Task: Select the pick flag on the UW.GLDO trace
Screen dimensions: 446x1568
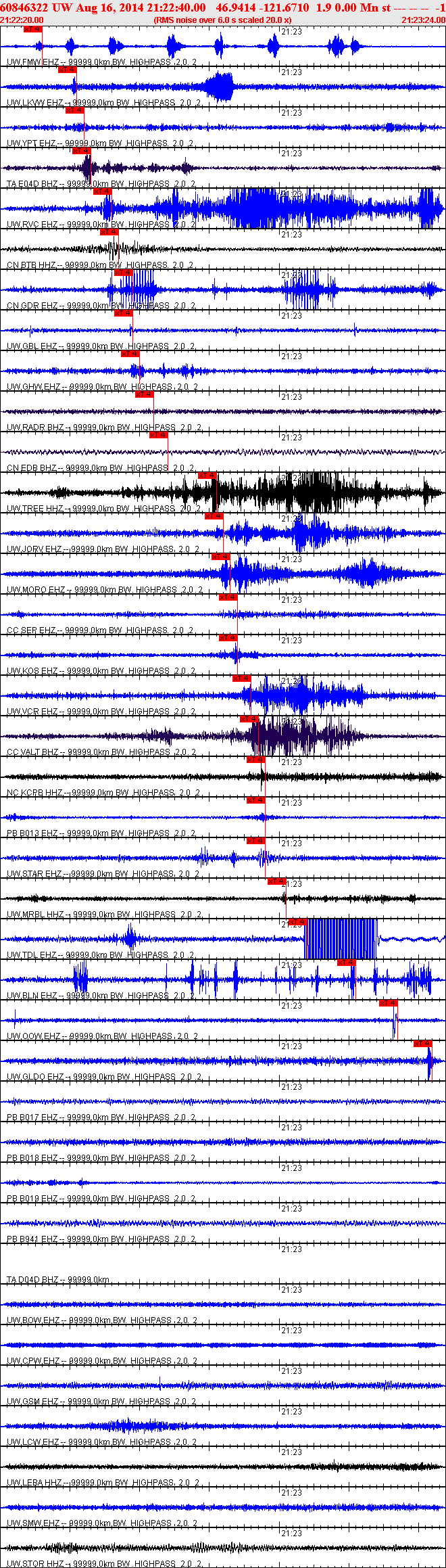Action: 422,1044
